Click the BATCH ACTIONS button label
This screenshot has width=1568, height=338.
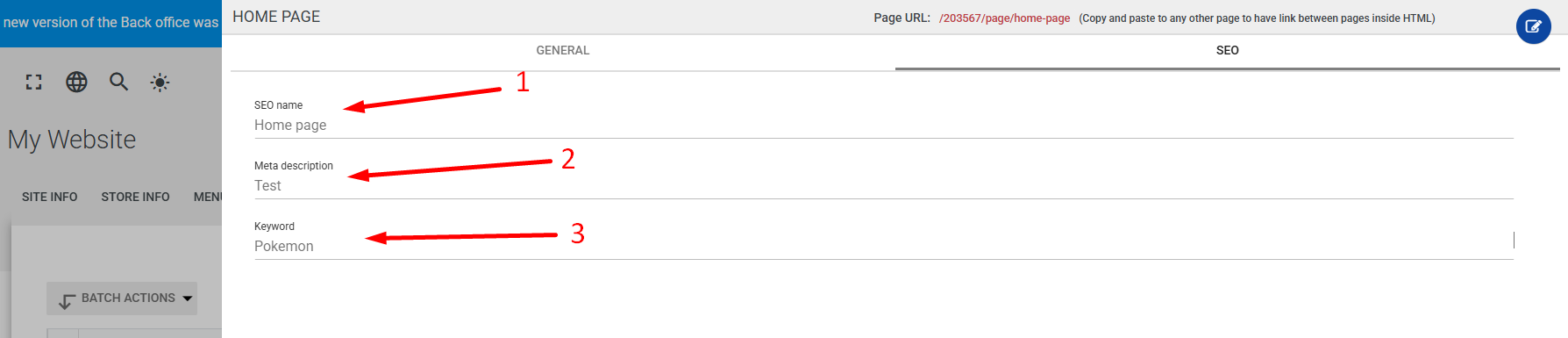pyautogui.click(x=128, y=298)
